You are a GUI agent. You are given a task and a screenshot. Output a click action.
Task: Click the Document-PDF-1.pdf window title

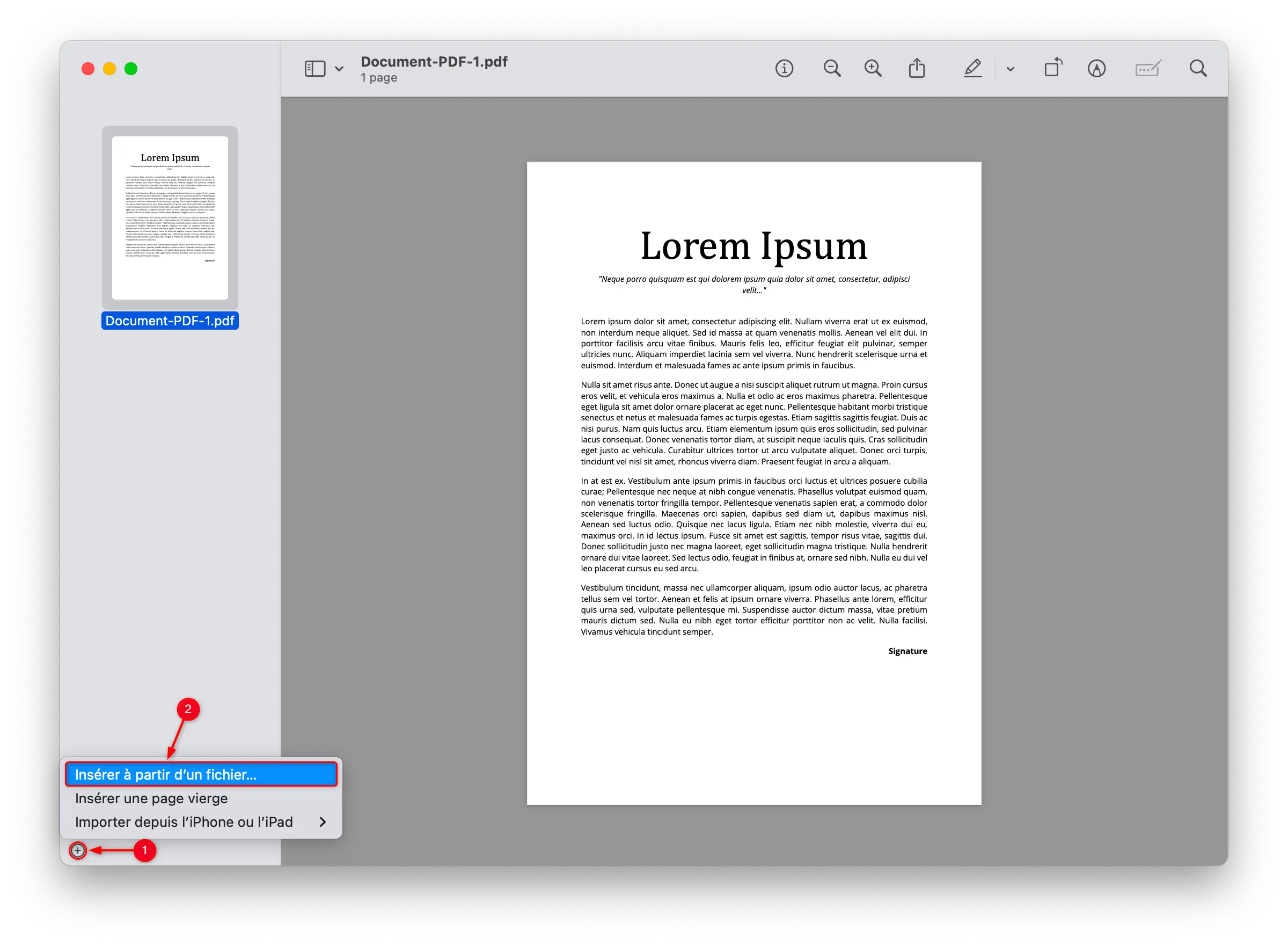(434, 61)
